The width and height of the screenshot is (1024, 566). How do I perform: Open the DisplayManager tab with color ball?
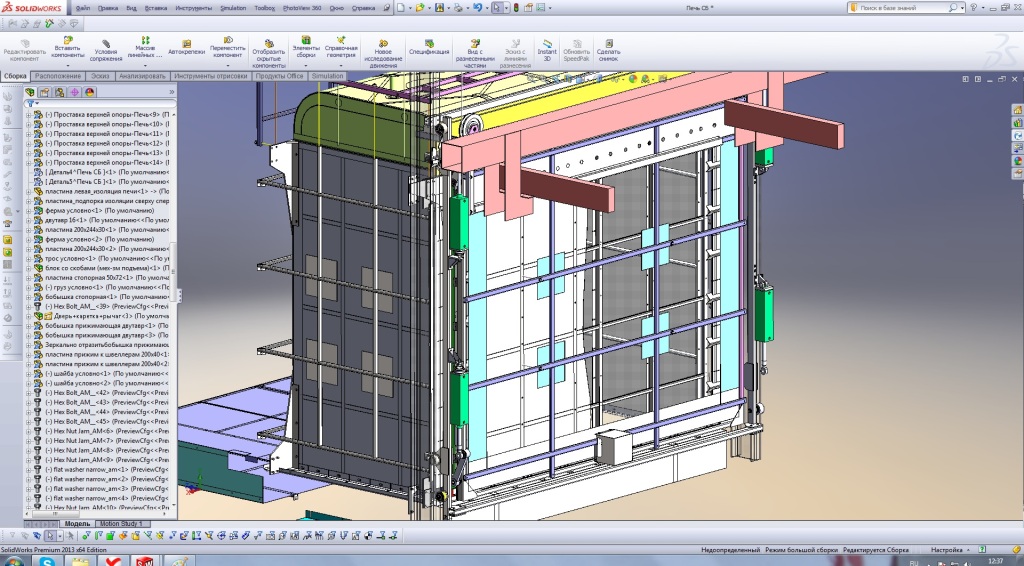(x=89, y=92)
